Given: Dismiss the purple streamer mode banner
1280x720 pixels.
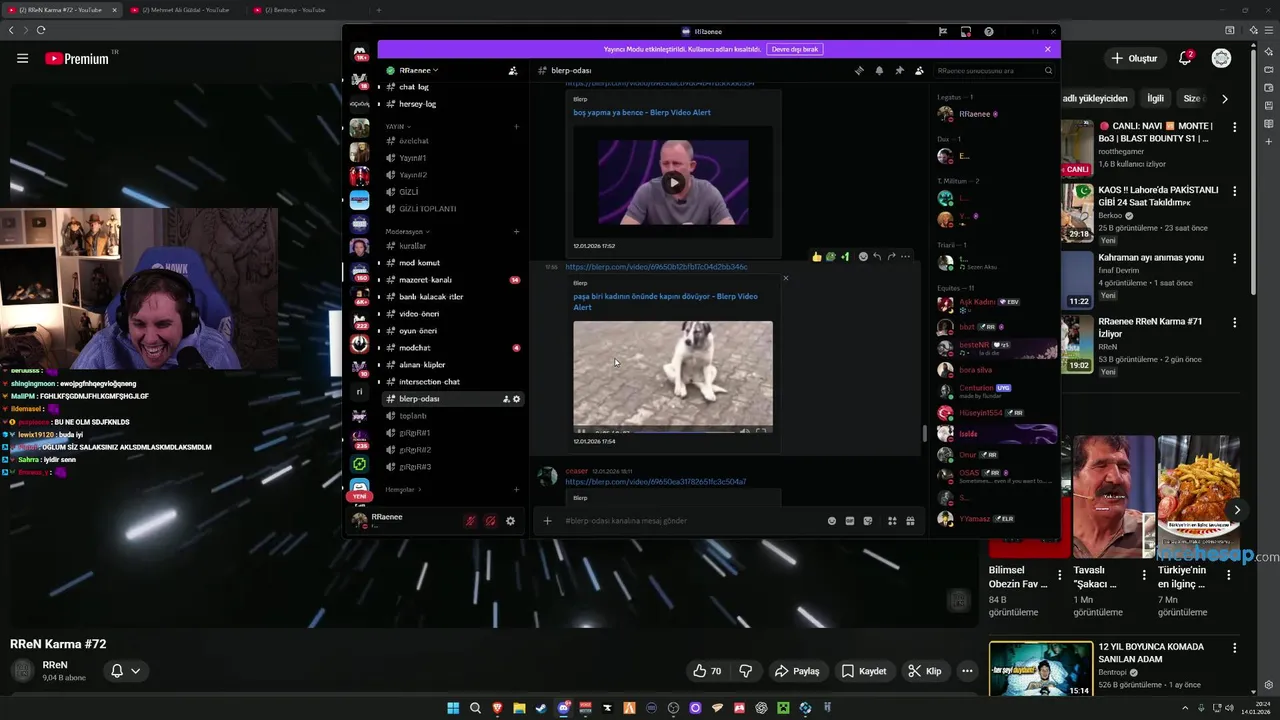Looking at the screenshot, I should (x=1047, y=49).
